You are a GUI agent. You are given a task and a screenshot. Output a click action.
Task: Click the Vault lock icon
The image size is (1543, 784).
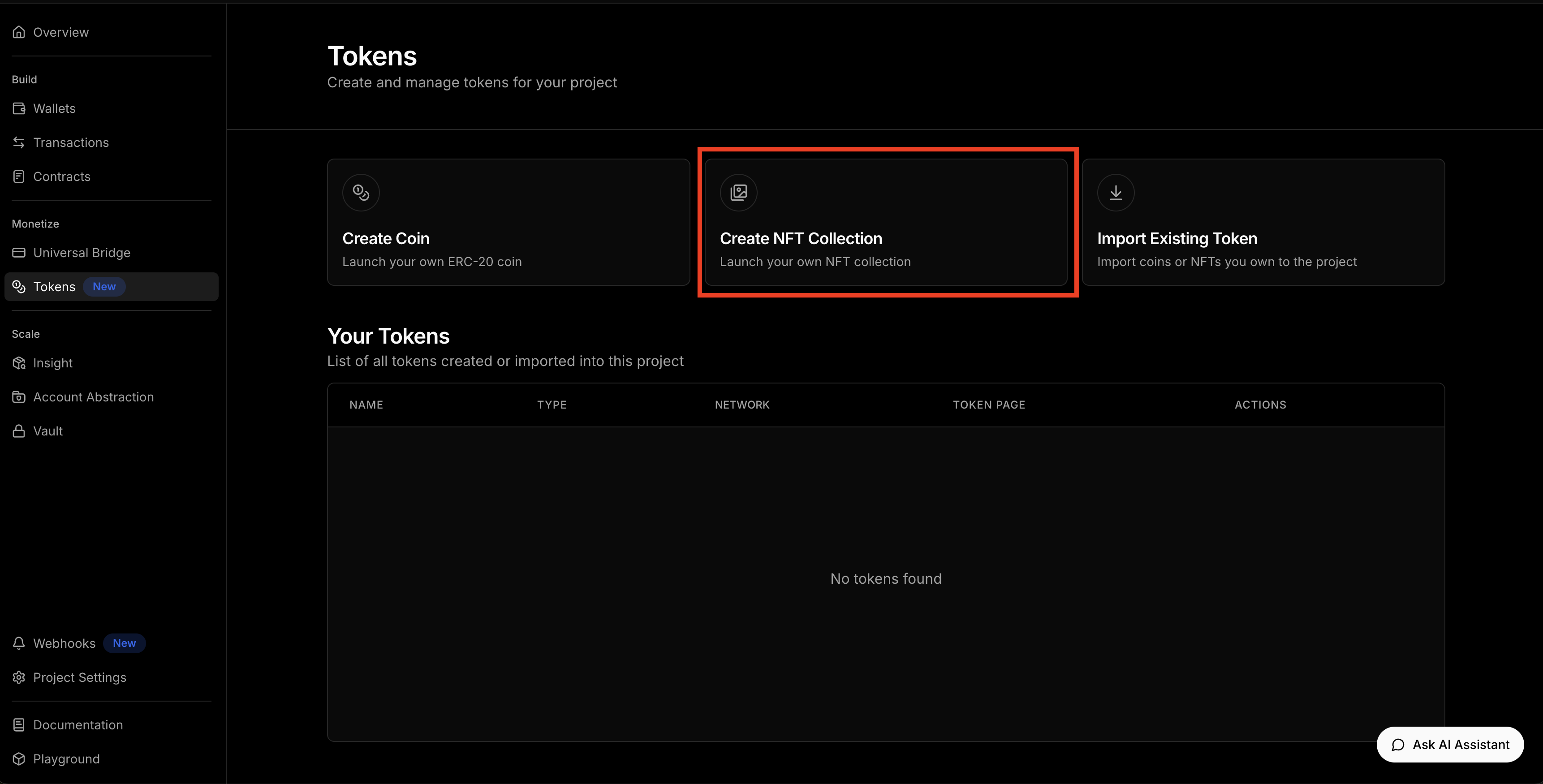tap(18, 431)
